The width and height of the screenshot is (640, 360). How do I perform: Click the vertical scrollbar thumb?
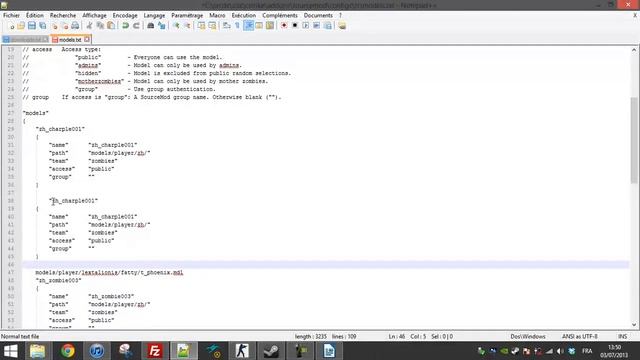(634, 140)
